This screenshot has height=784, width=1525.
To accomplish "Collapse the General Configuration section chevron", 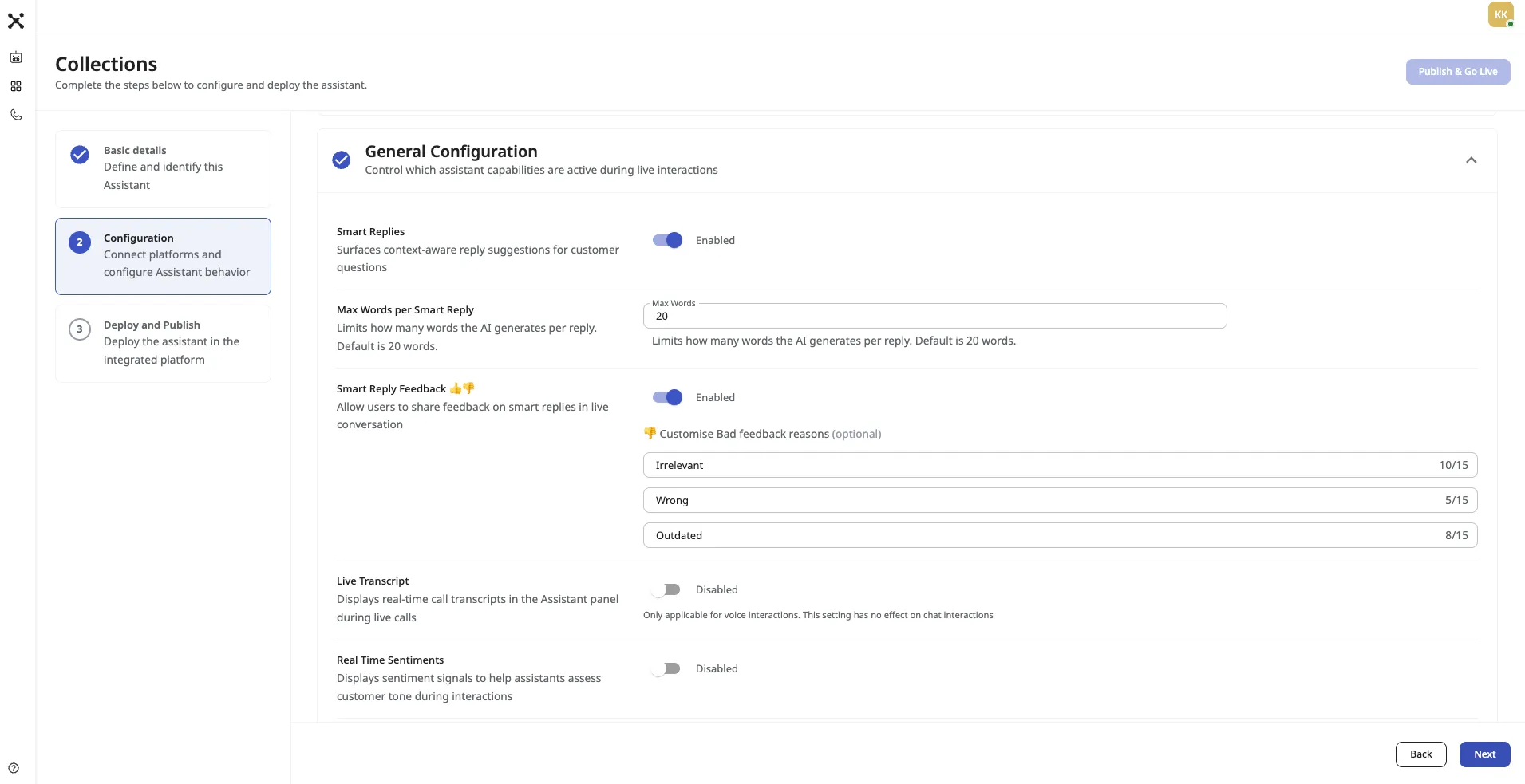I will 1471,160.
